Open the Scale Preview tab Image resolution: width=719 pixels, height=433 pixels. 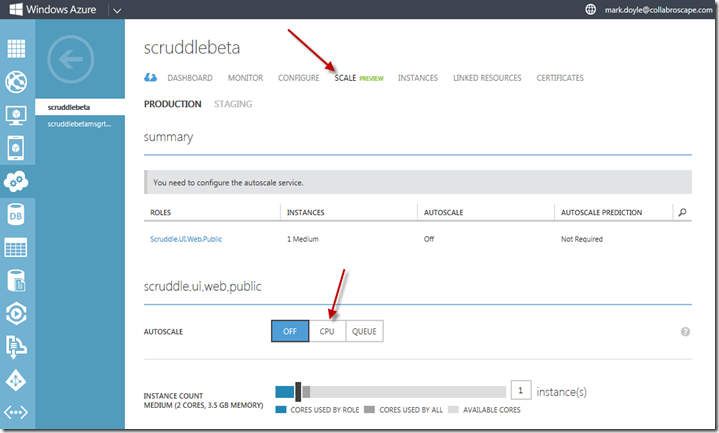(x=359, y=78)
